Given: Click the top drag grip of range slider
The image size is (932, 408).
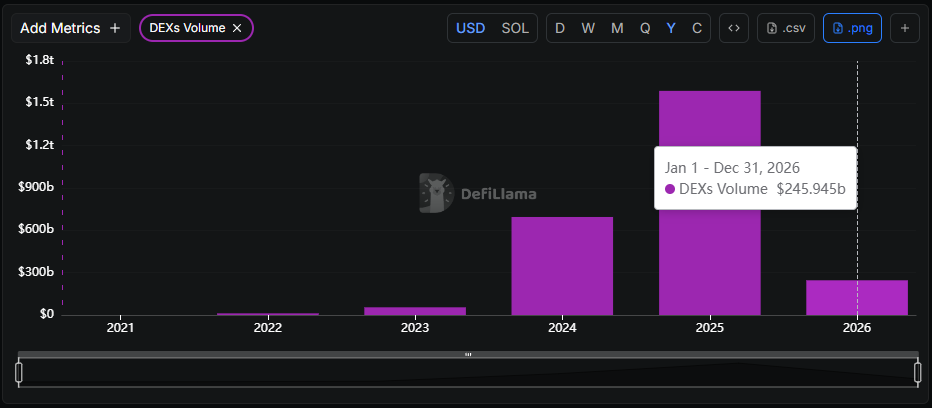Looking at the screenshot, I should pos(468,354).
